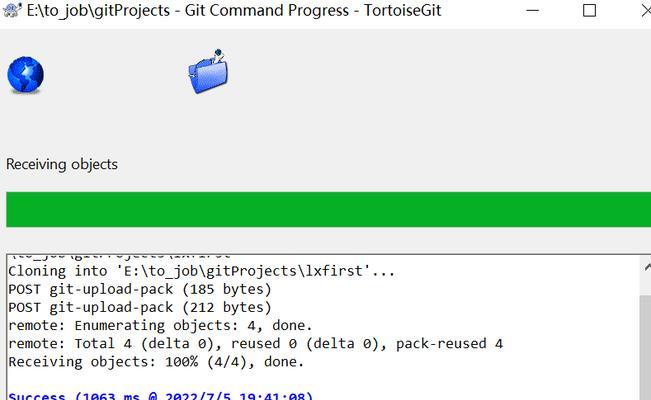Click the blue globe remote icon

pos(25,75)
